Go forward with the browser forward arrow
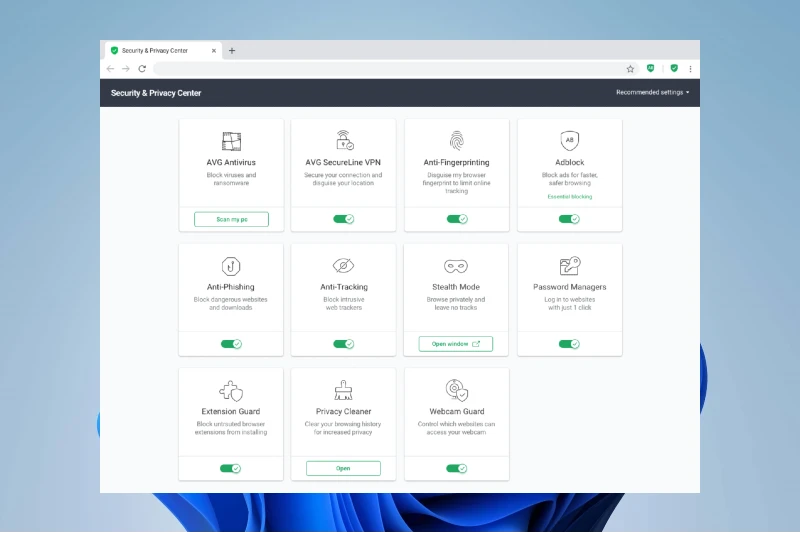This screenshot has width=800, height=533. 126,68
